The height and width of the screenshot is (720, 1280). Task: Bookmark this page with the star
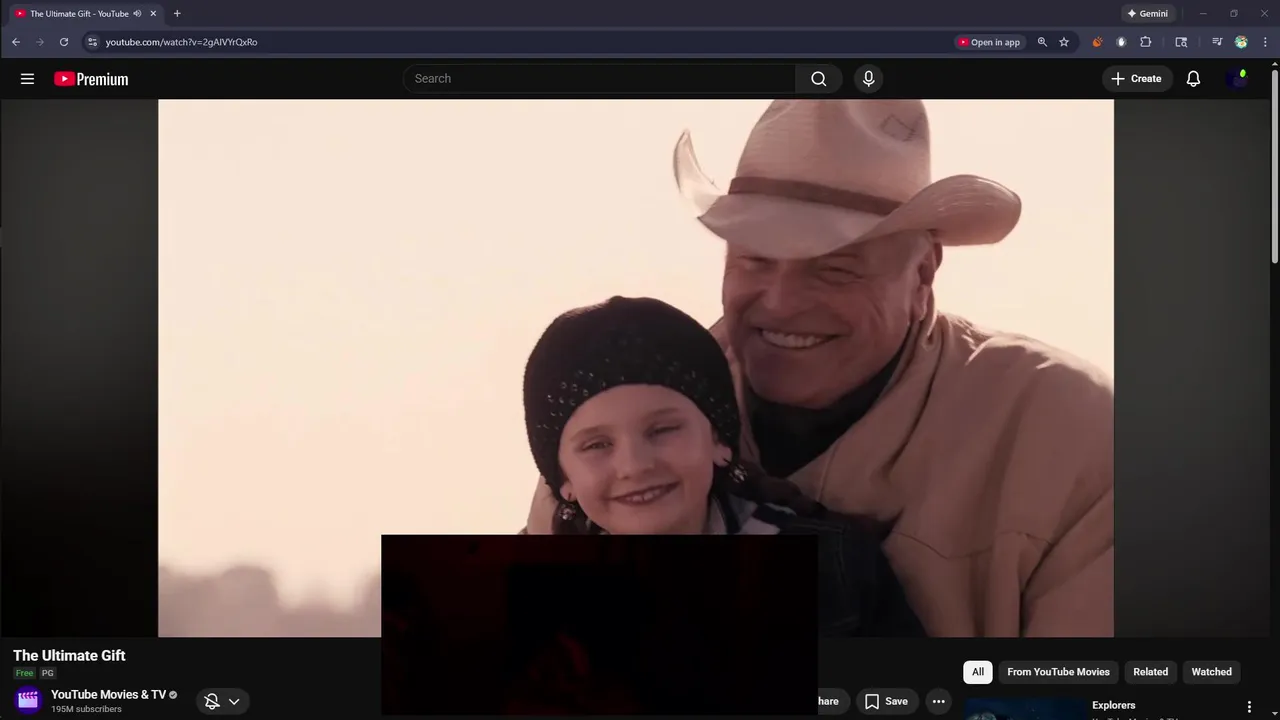coord(1064,42)
